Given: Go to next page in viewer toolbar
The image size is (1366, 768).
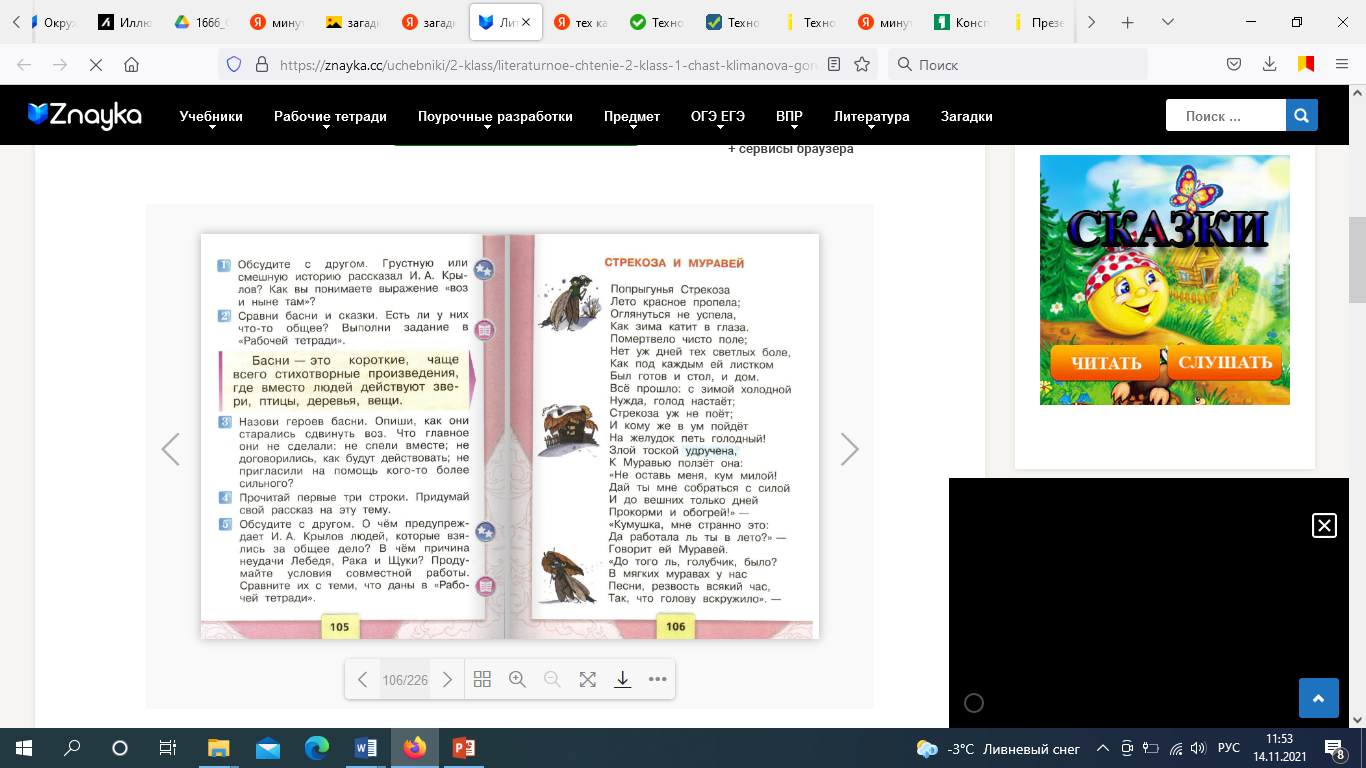Looking at the screenshot, I should pos(447,680).
